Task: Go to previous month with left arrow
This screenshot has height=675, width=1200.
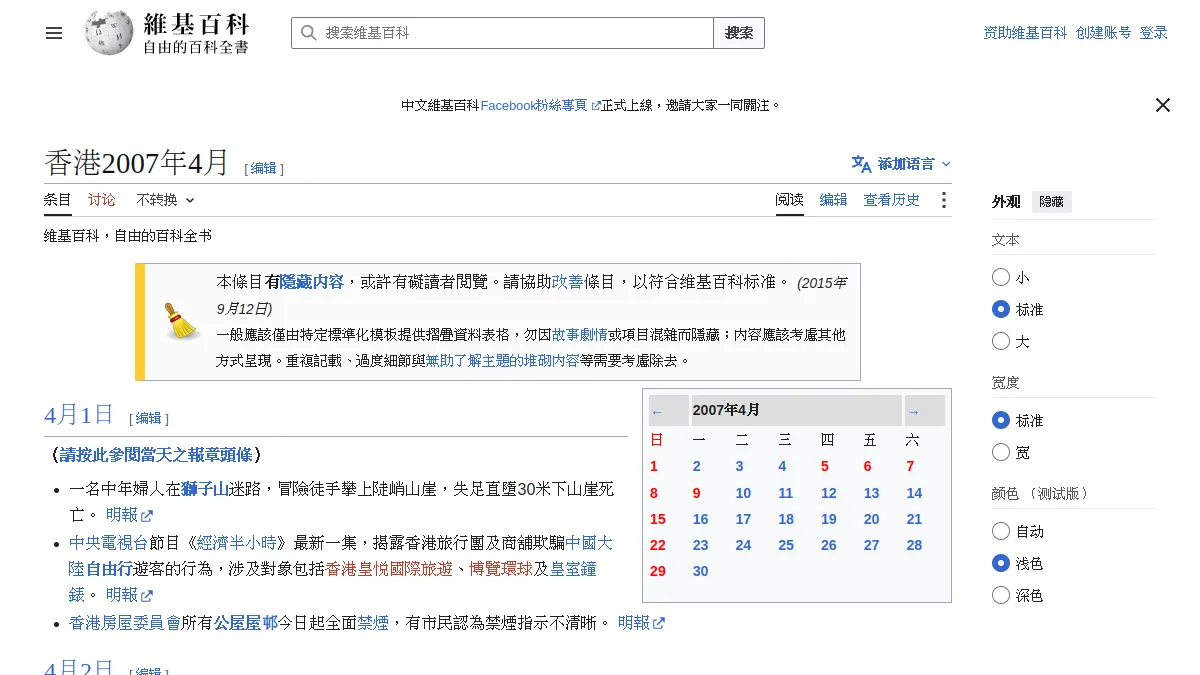Action: (657, 411)
